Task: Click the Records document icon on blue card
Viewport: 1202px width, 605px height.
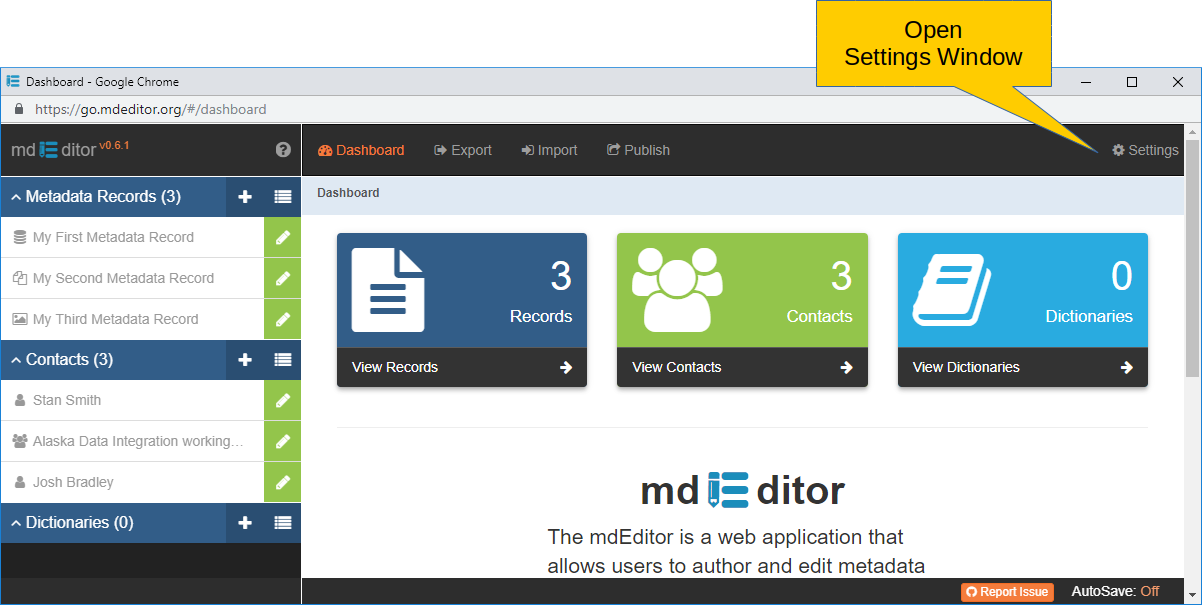Action: 388,290
